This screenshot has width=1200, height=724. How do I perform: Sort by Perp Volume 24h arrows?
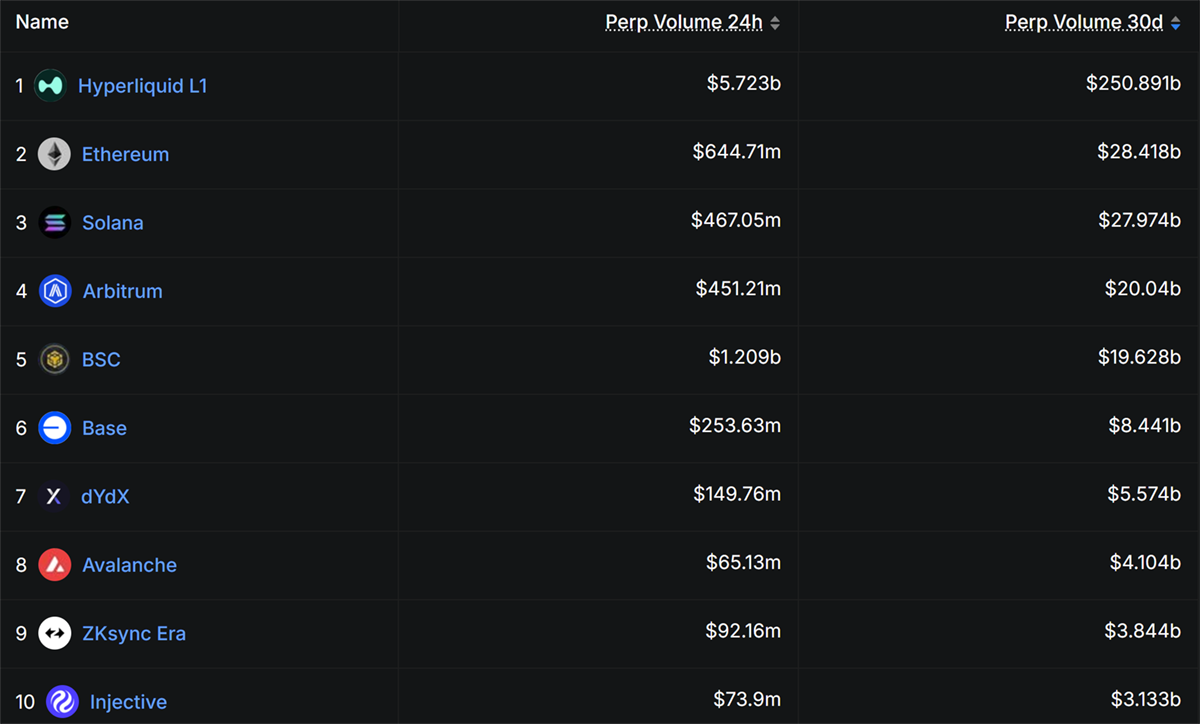[x=775, y=23]
